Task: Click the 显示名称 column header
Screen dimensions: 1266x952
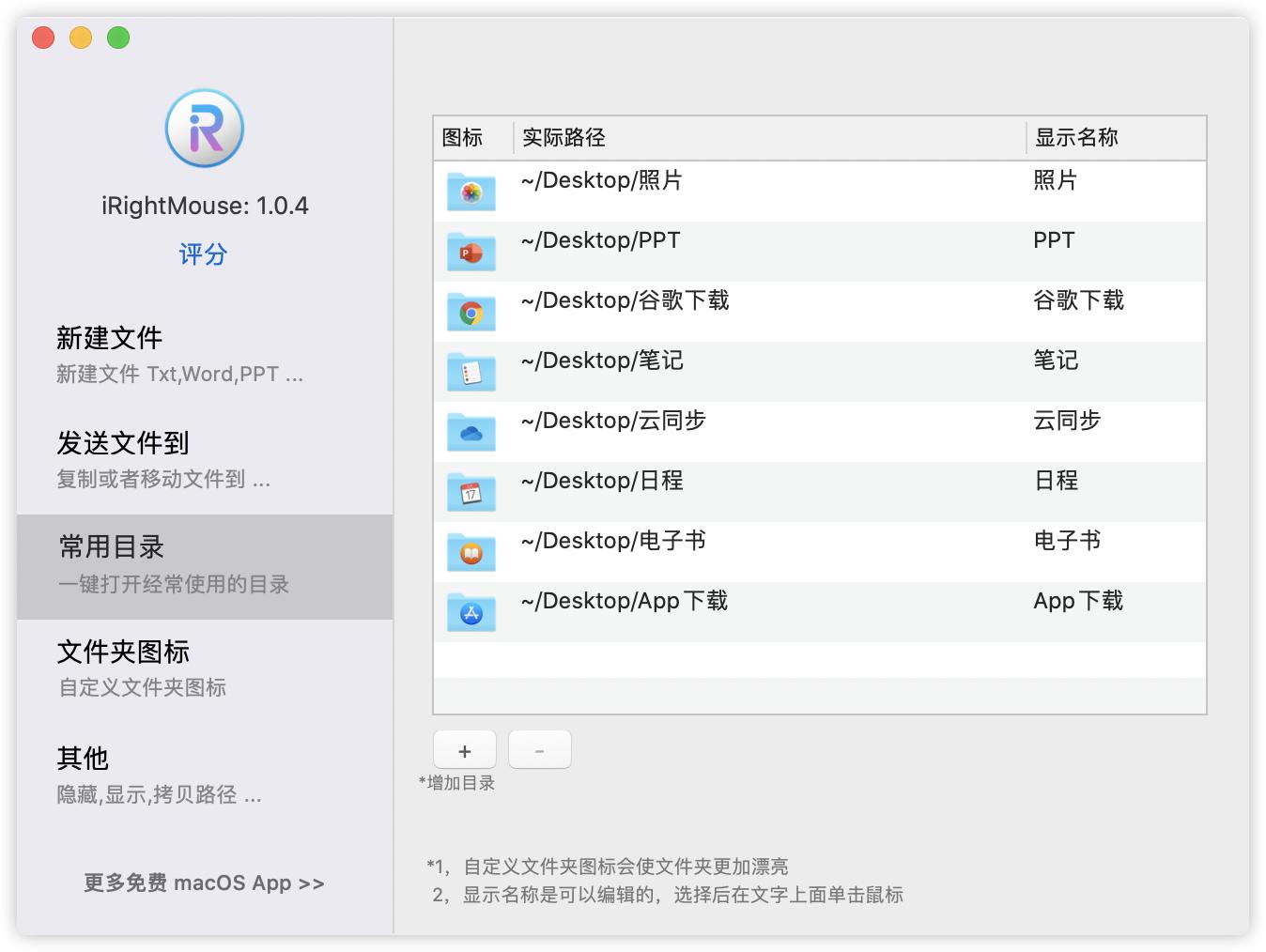Action: 1077,137
